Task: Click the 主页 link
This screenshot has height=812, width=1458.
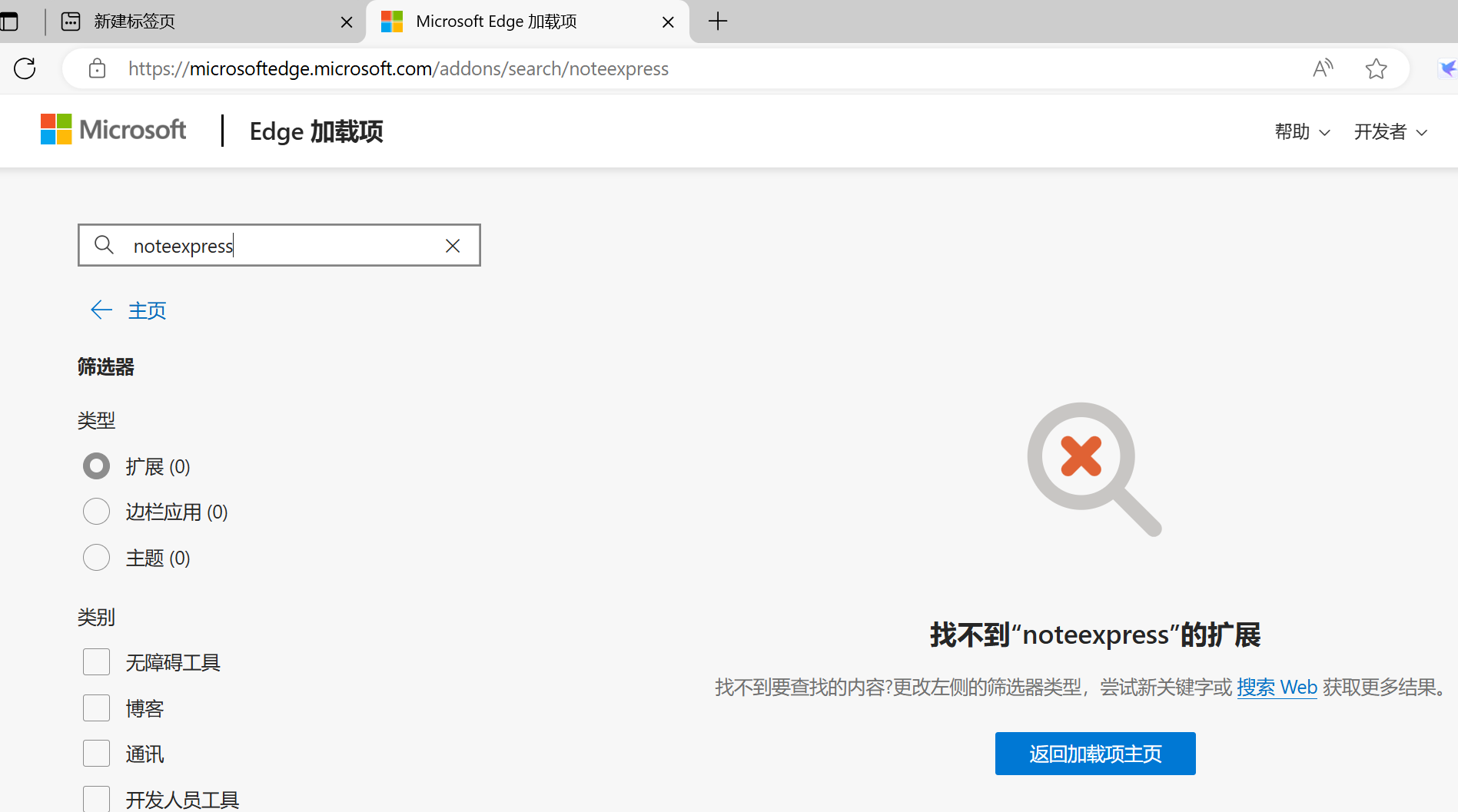Action: point(147,310)
